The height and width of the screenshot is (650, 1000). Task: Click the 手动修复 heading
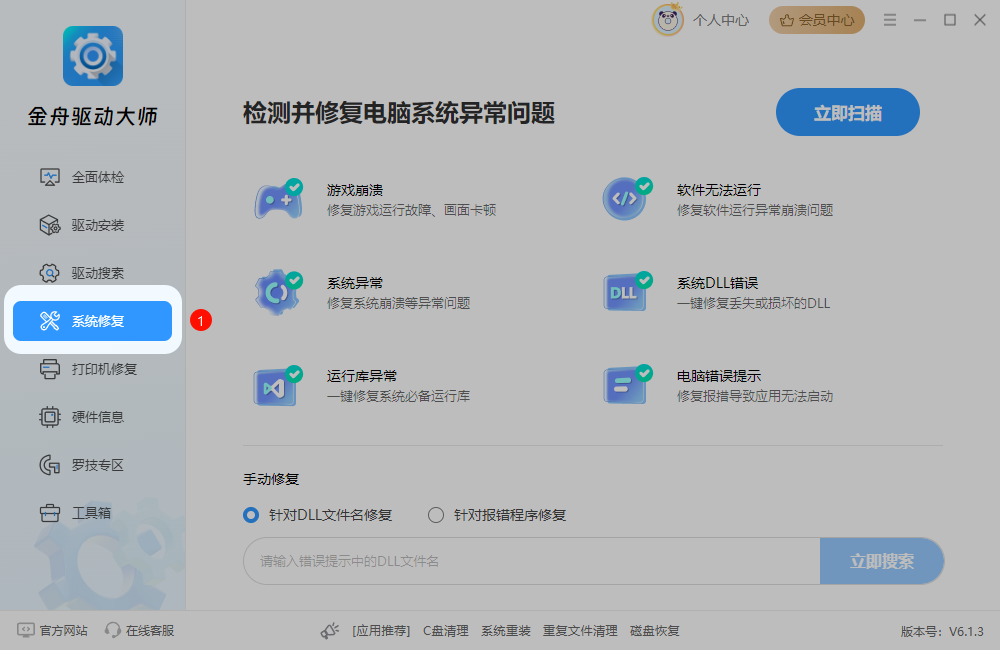tap(271, 478)
